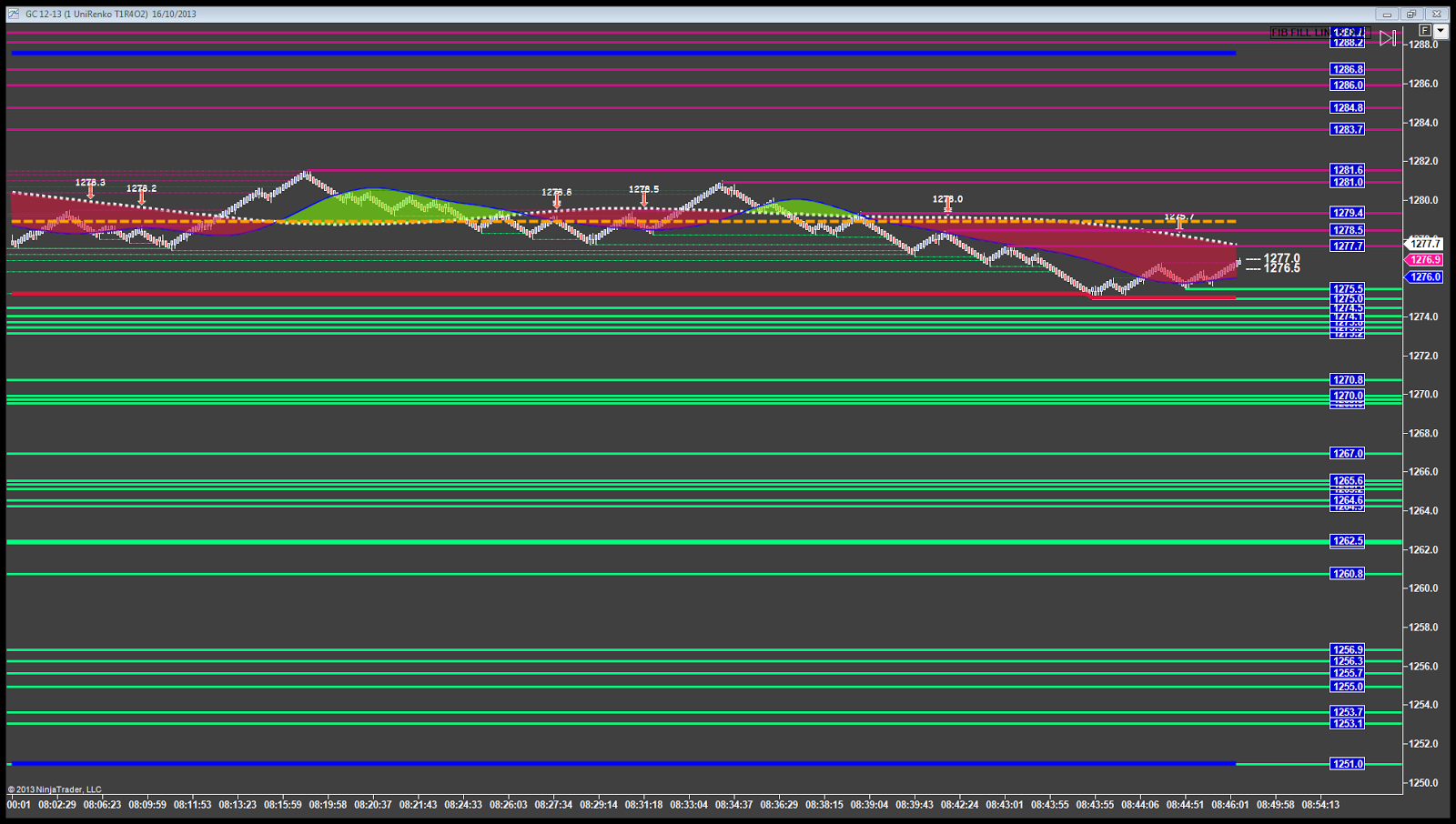1456x824 pixels.
Task: Select the 1270.8 level label
Action: pos(1348,379)
